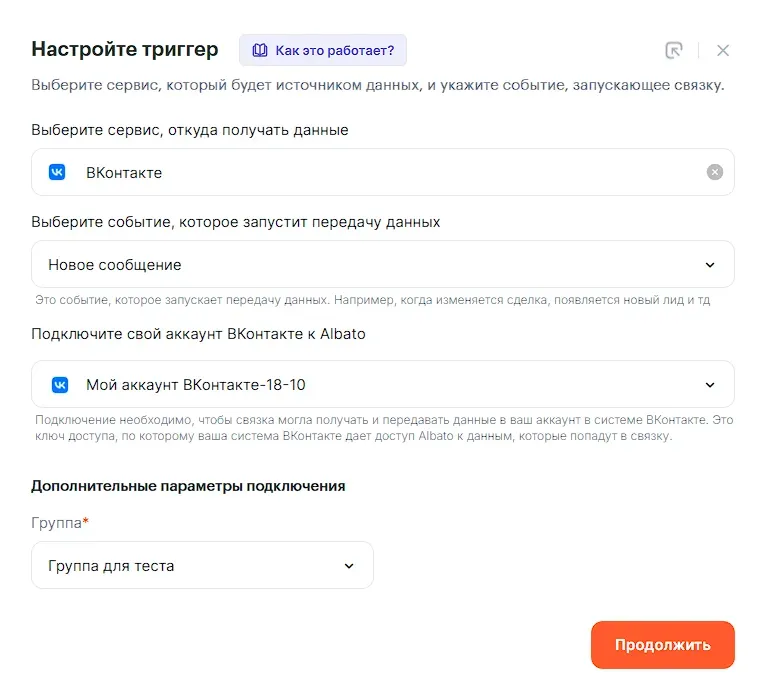Click the "Выберите событие" label text

(x=235, y=222)
